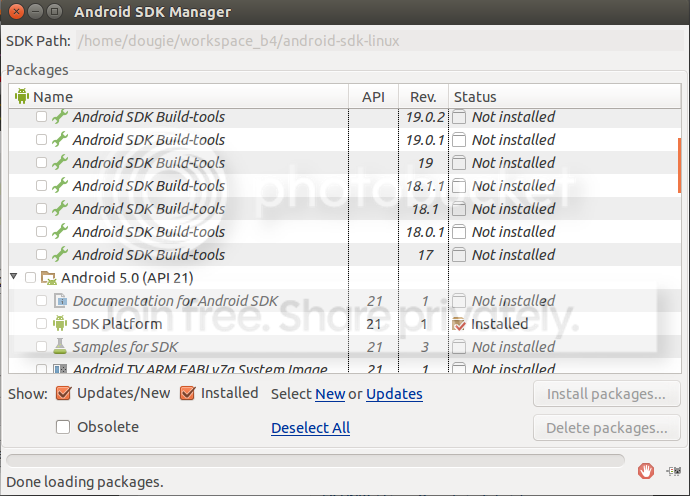Toggle the Installed filter checkbox
The image size is (690, 496).
pos(187,393)
